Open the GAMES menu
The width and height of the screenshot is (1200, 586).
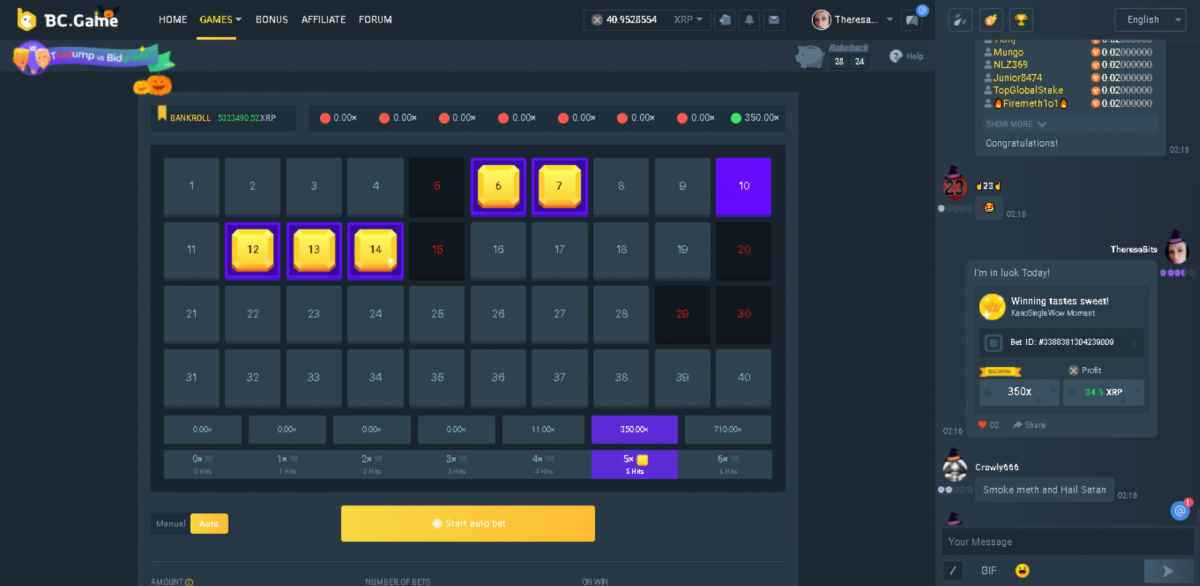click(x=220, y=19)
